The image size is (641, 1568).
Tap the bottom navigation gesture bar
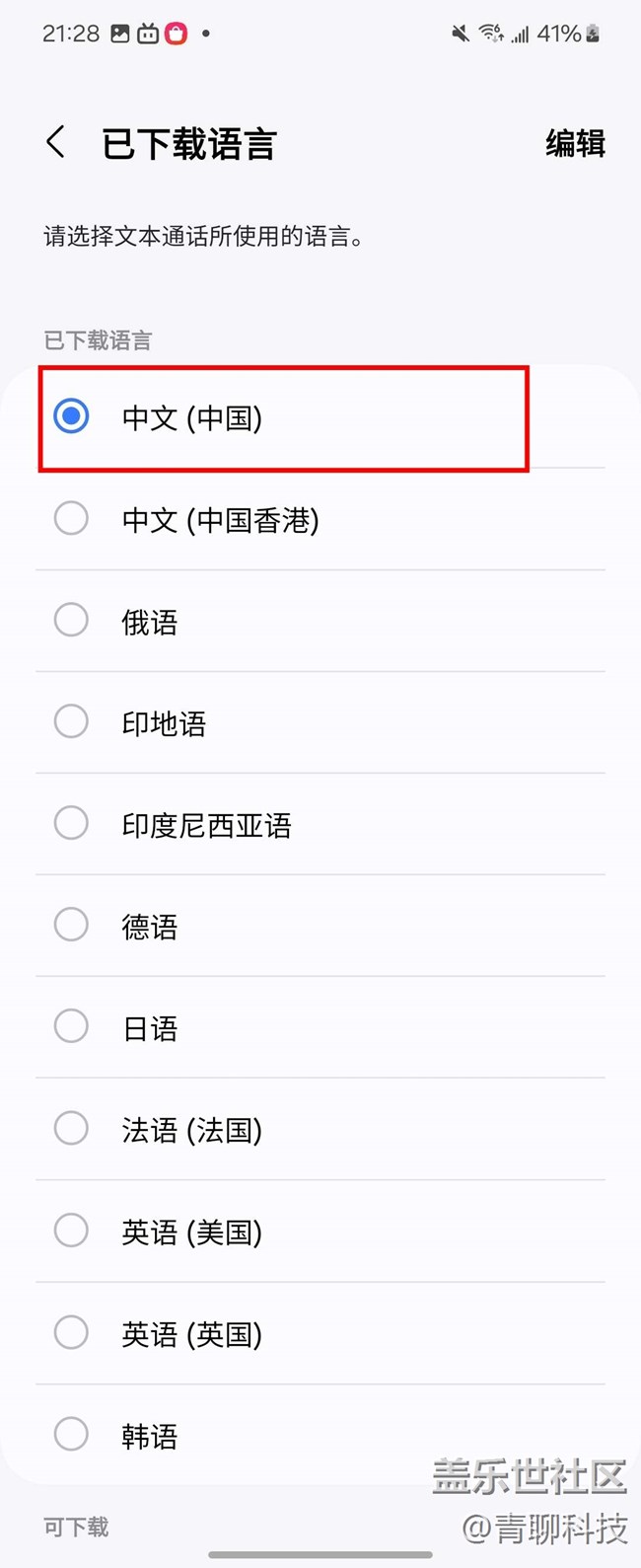(x=320, y=1555)
